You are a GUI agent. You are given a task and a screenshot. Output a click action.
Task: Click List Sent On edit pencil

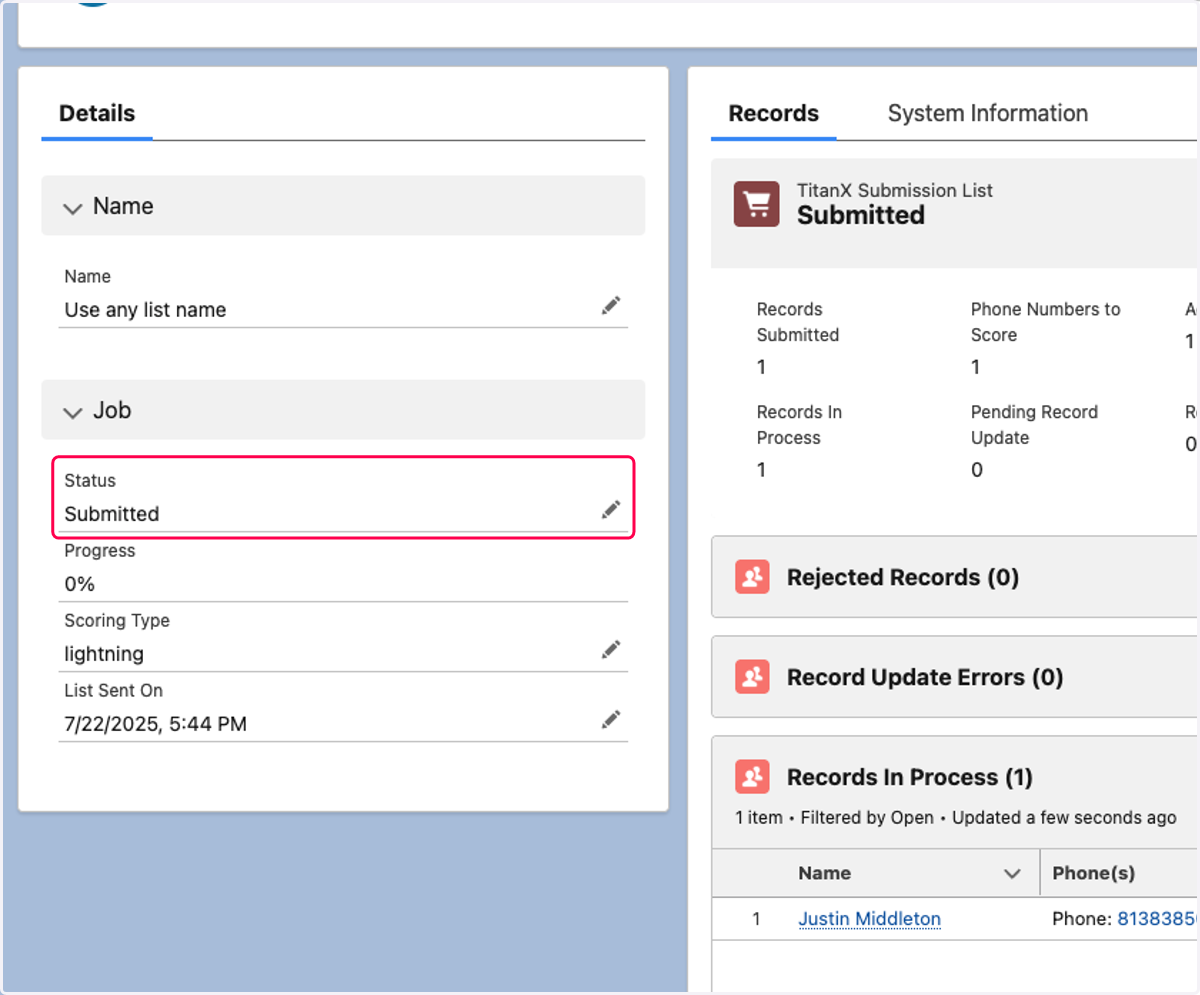click(x=611, y=720)
